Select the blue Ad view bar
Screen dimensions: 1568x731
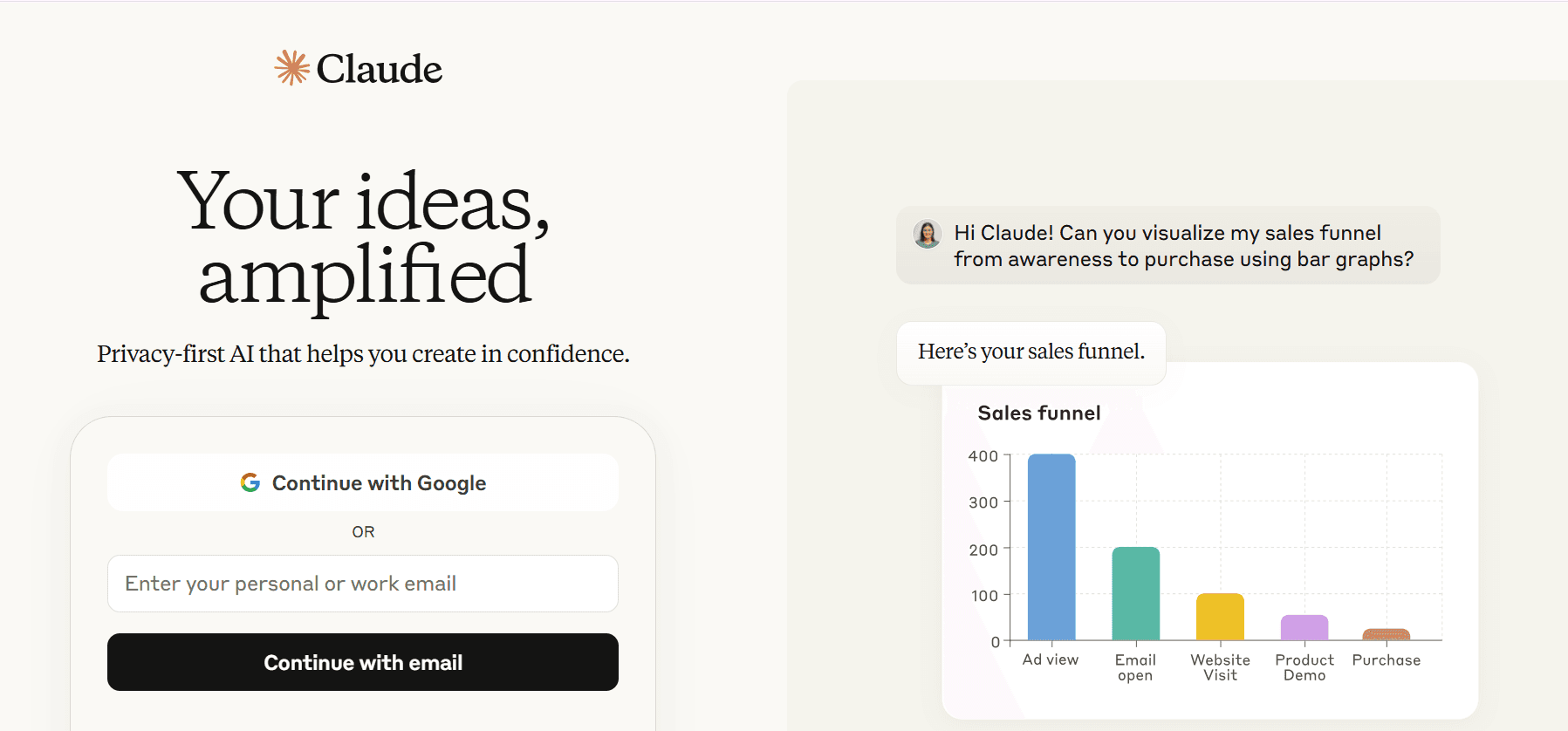[1051, 547]
